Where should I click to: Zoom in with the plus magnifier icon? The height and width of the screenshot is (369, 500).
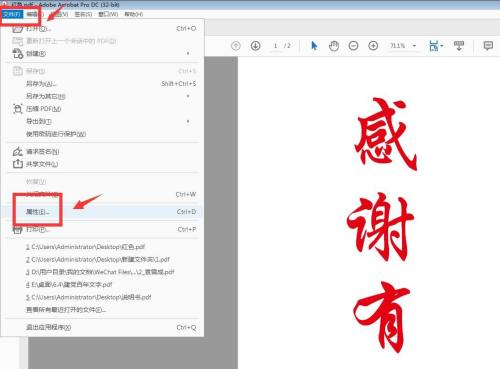(373, 46)
